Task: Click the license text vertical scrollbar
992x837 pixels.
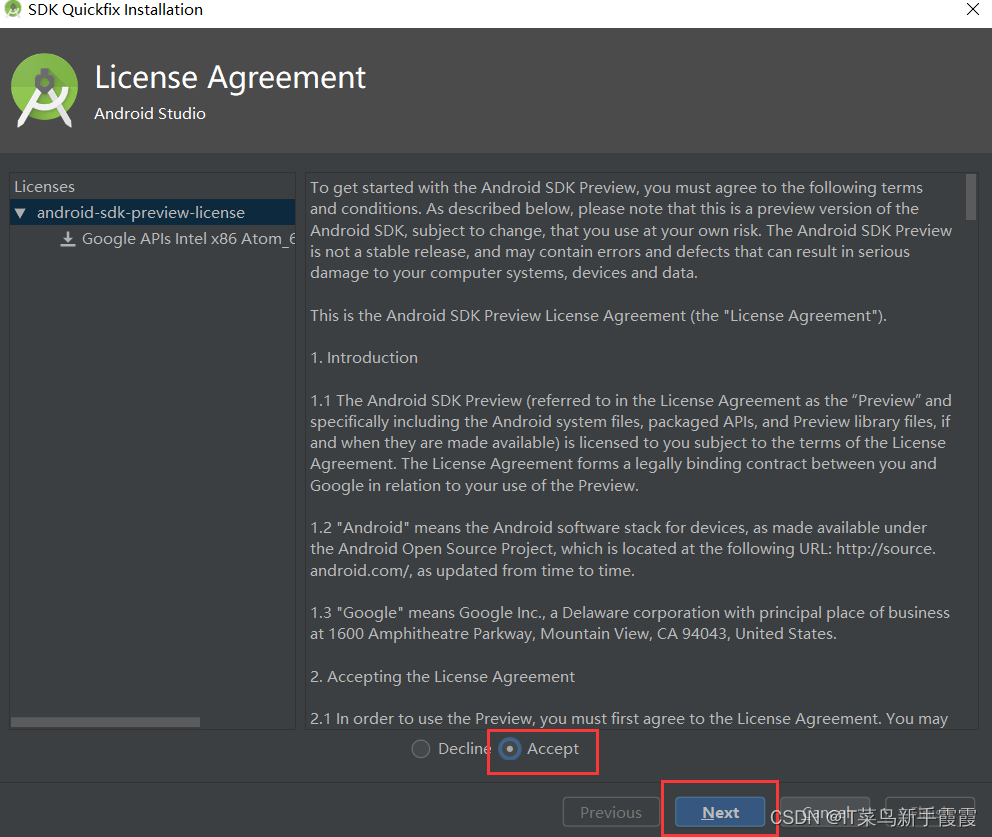Action: click(x=970, y=197)
